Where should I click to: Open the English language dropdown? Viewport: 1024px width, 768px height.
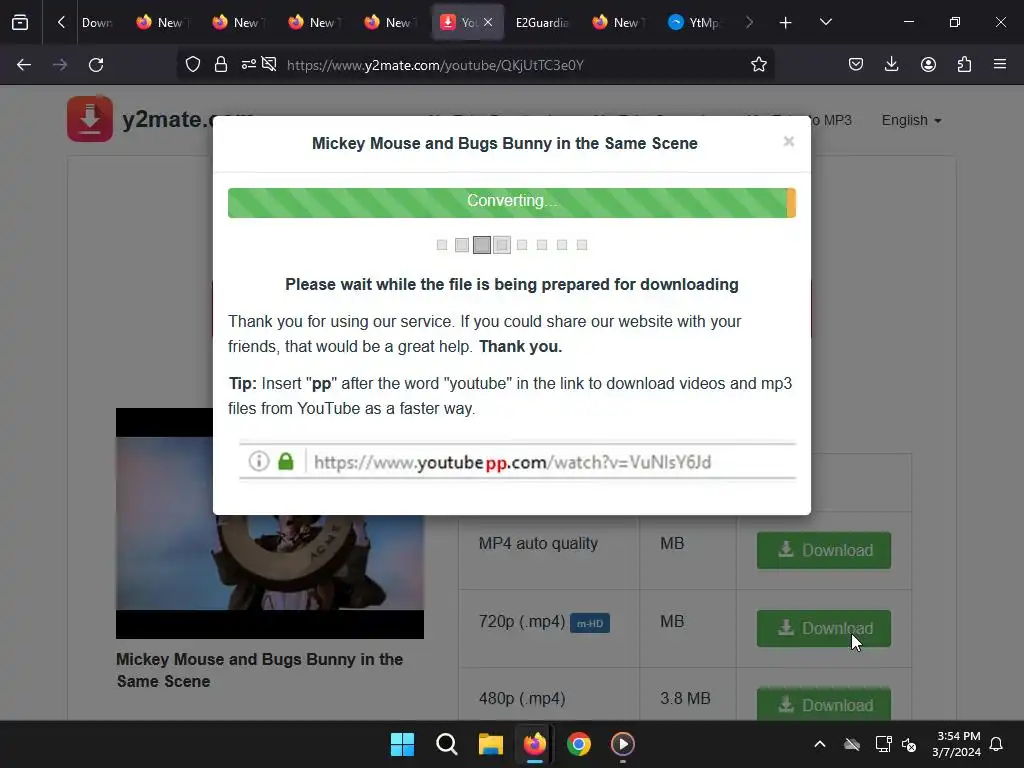coord(911,121)
